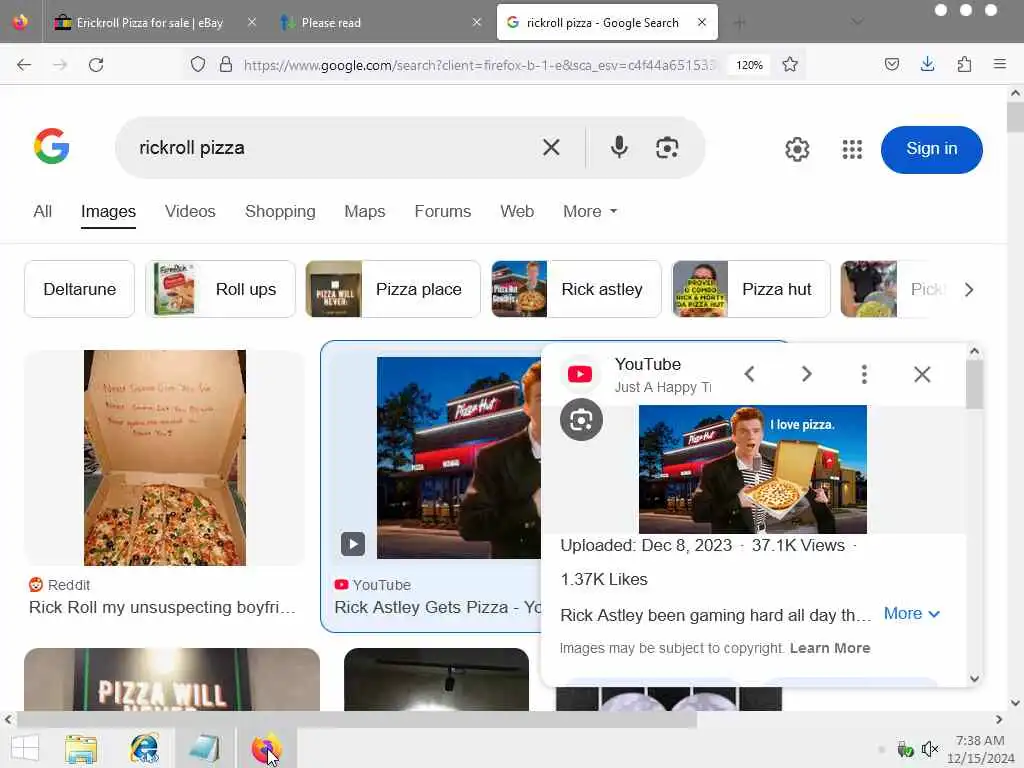Open the Google logo home link
This screenshot has height=768, width=1024.
(x=52, y=146)
